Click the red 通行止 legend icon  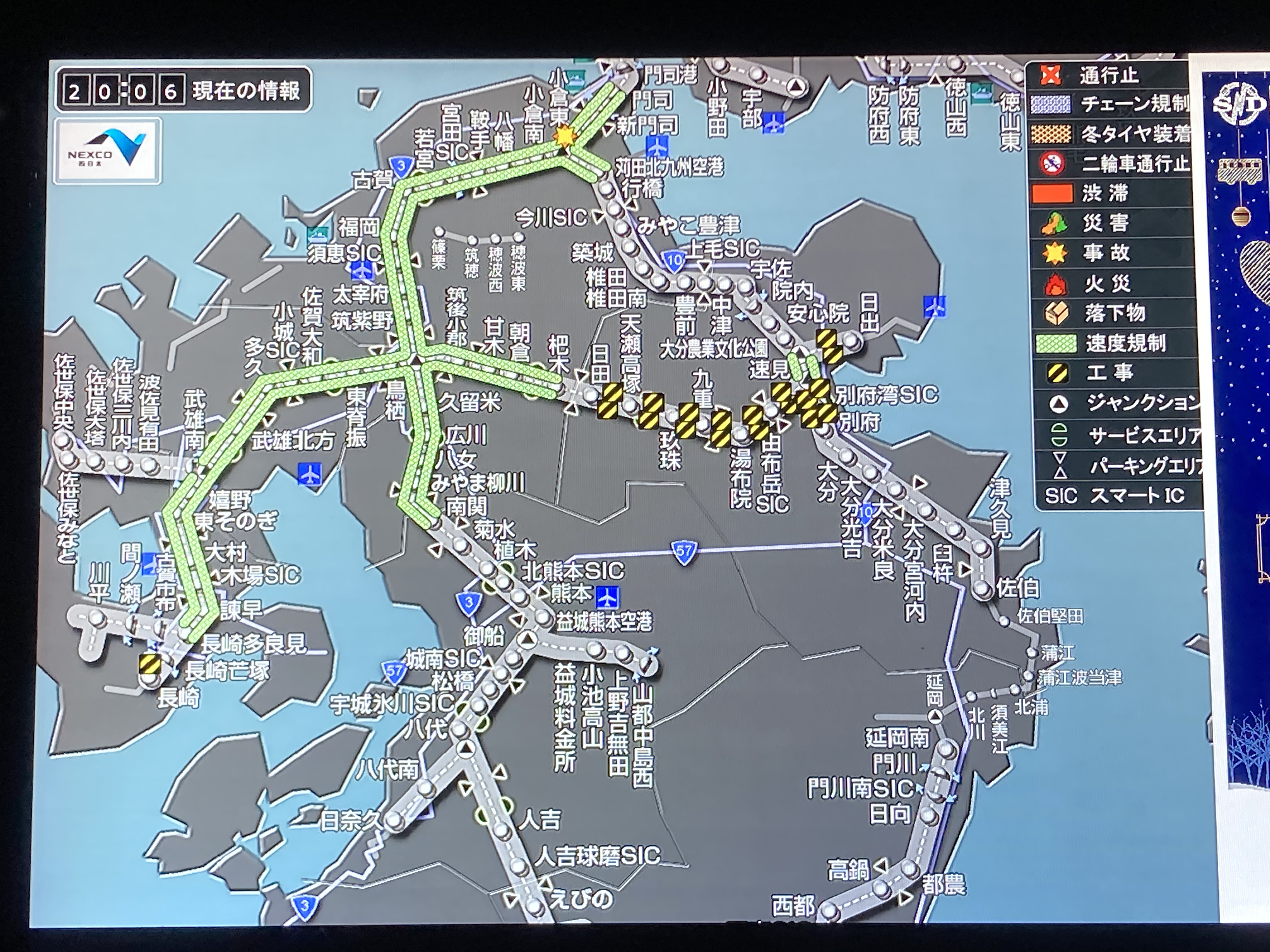(x=1051, y=75)
